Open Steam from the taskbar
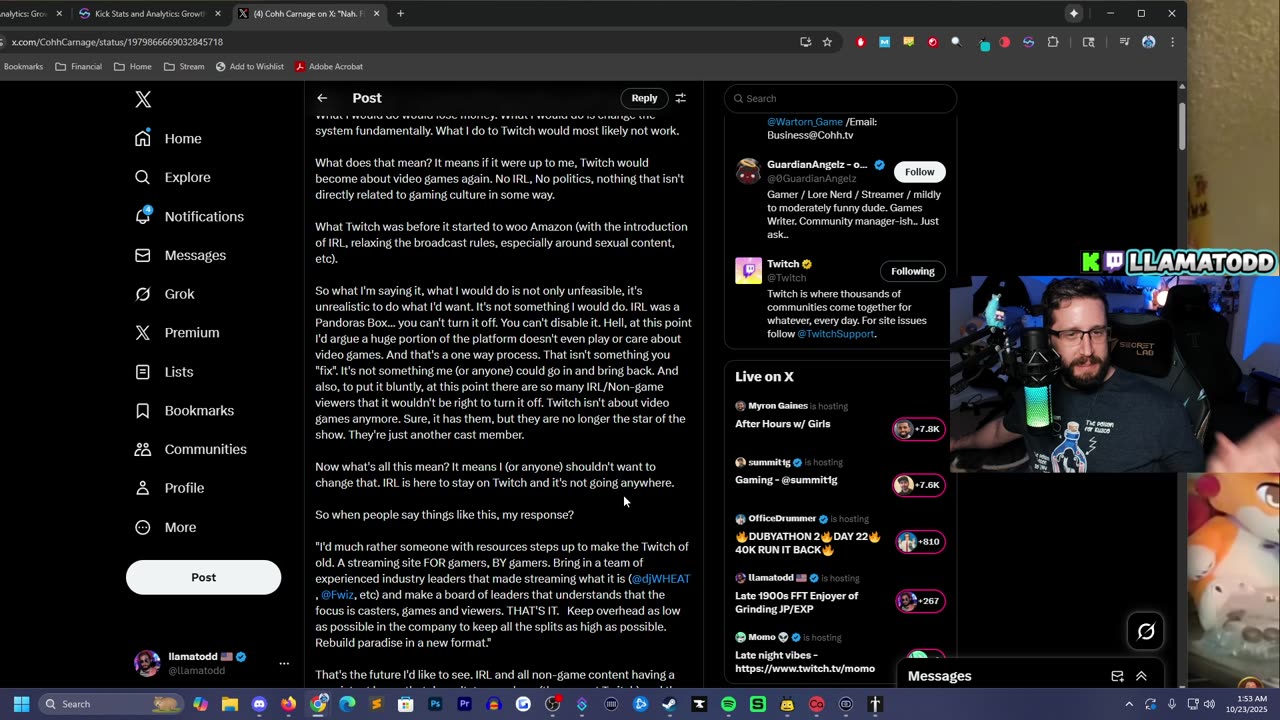Viewport: 1280px width, 720px height. click(669, 704)
